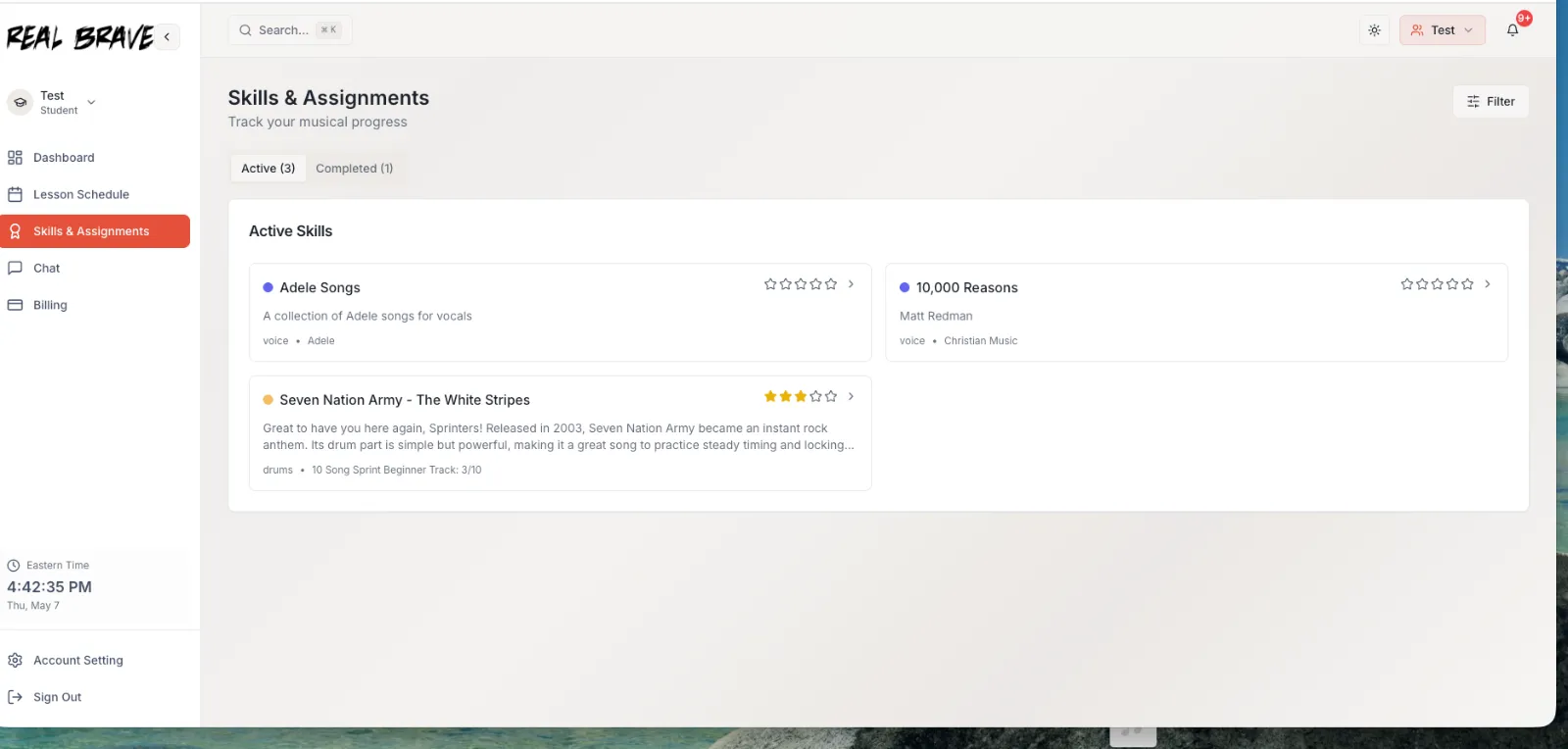
Task: Open the Chat page
Action: (95, 269)
